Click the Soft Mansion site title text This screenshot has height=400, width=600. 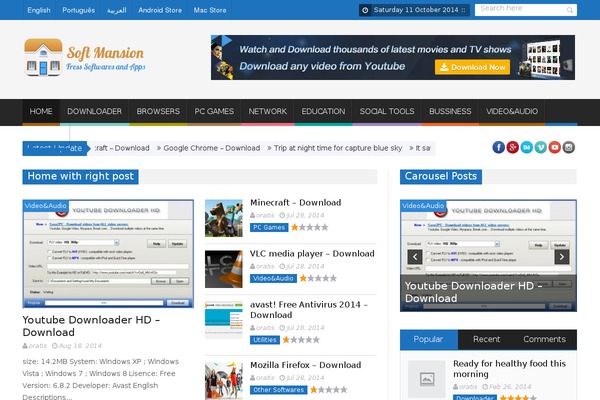tap(105, 53)
